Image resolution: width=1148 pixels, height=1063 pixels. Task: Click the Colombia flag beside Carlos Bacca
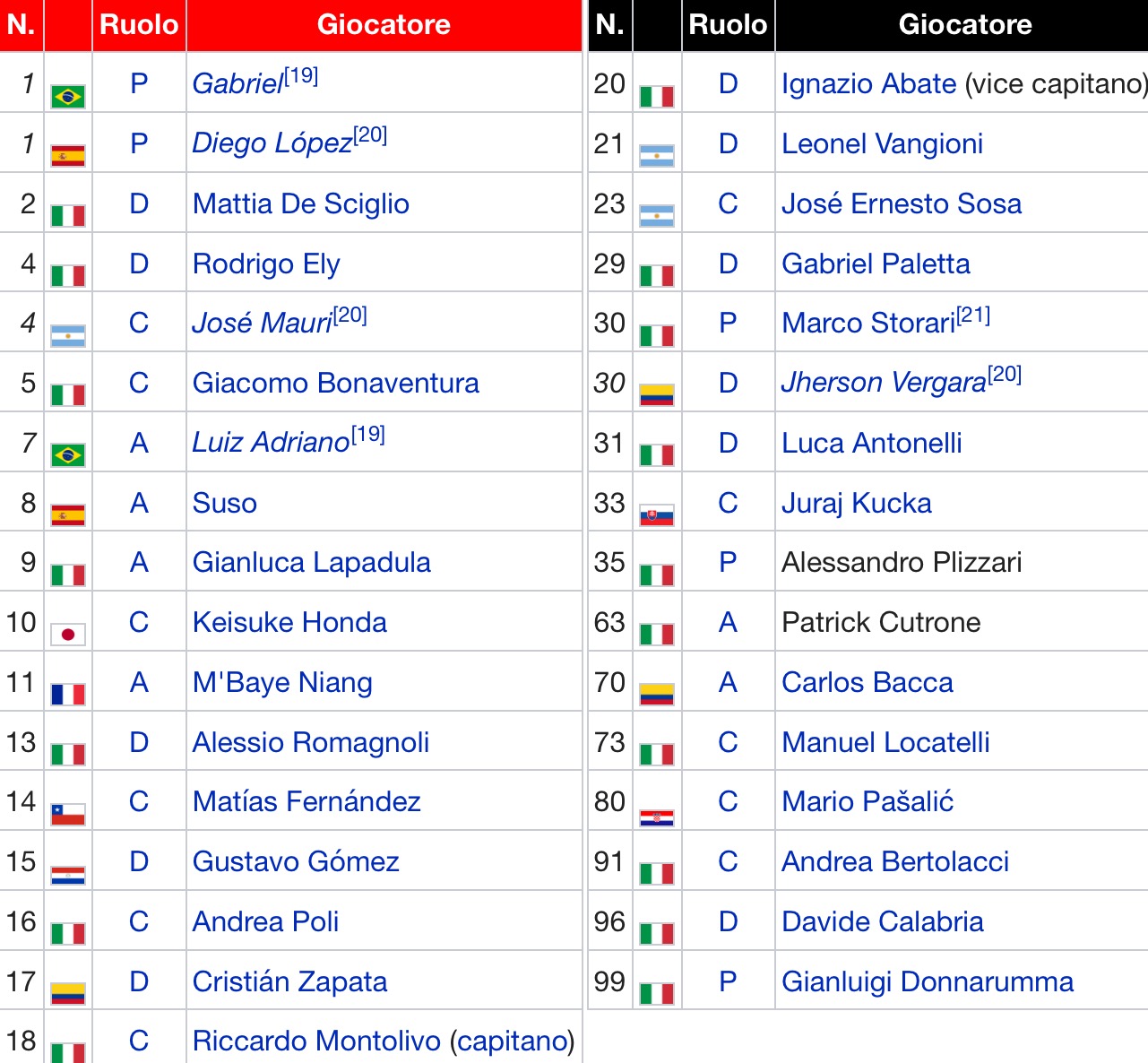point(657,695)
